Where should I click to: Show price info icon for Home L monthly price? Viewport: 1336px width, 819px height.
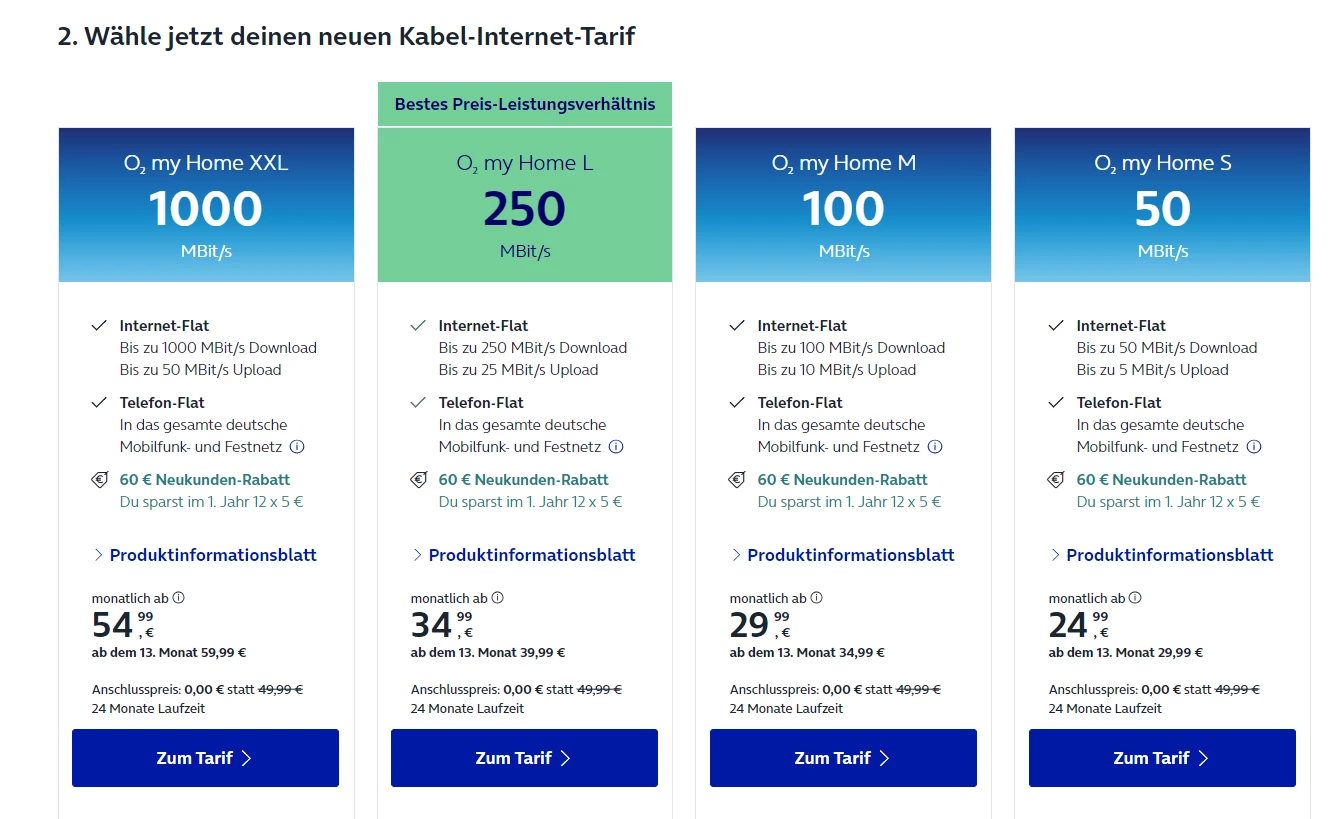click(x=498, y=598)
